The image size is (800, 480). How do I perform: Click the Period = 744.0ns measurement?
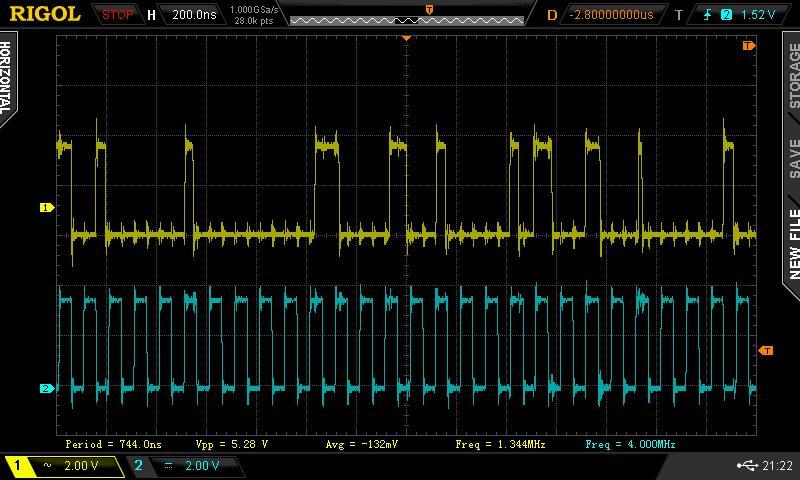113,444
